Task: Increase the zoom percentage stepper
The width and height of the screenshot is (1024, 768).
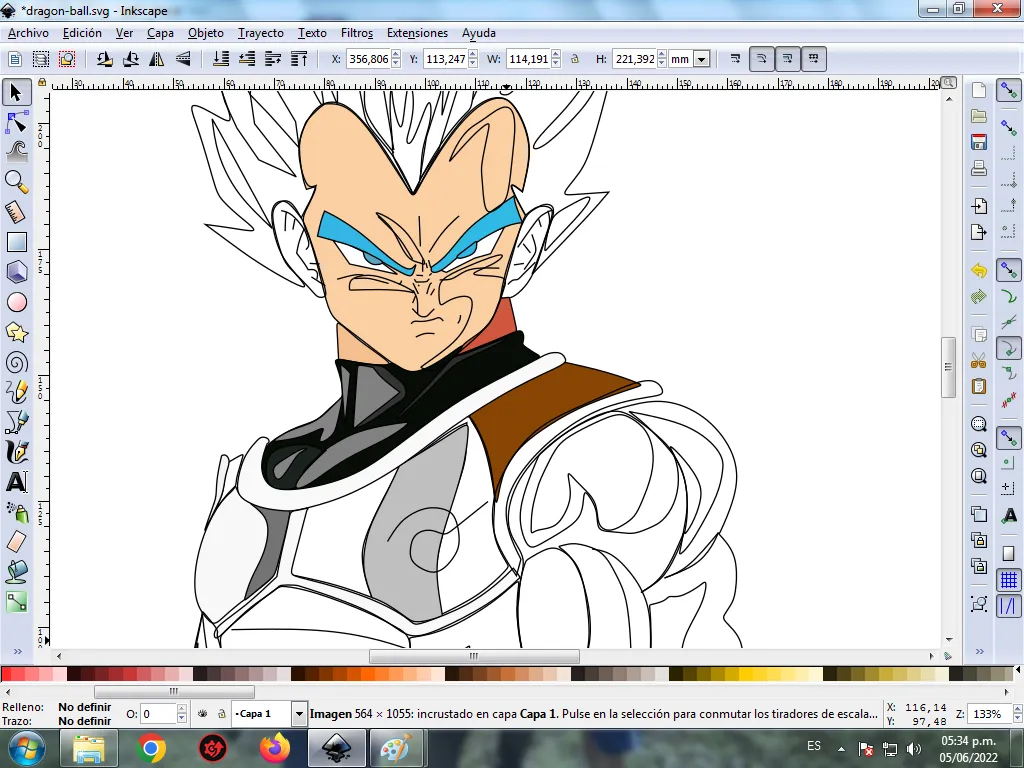Action: click(1017, 709)
